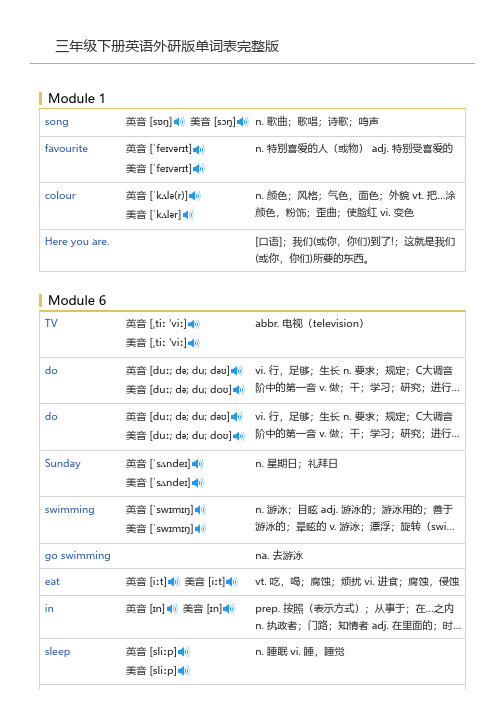Open the word link colour
This screenshot has height=713, width=504.
point(60,196)
